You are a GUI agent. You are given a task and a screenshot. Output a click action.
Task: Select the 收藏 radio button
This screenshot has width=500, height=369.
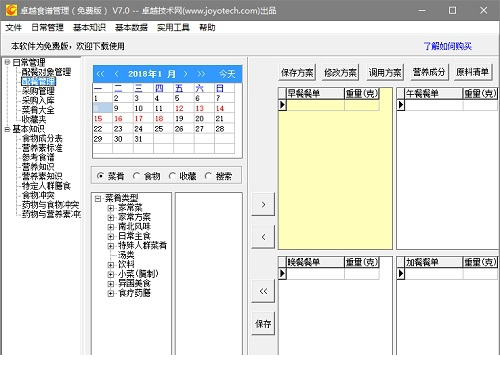click(x=172, y=176)
